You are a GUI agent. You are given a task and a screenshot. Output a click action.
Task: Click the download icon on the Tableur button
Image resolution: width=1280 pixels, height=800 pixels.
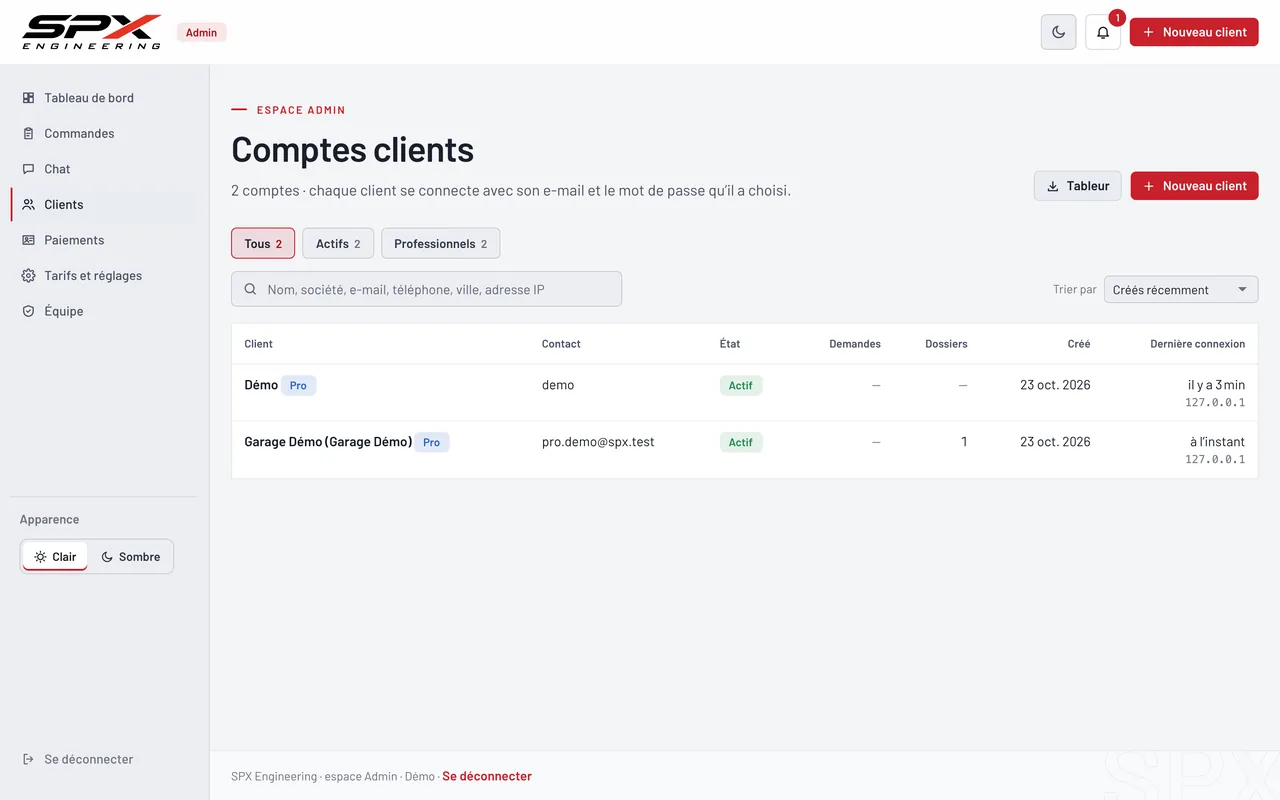point(1052,186)
